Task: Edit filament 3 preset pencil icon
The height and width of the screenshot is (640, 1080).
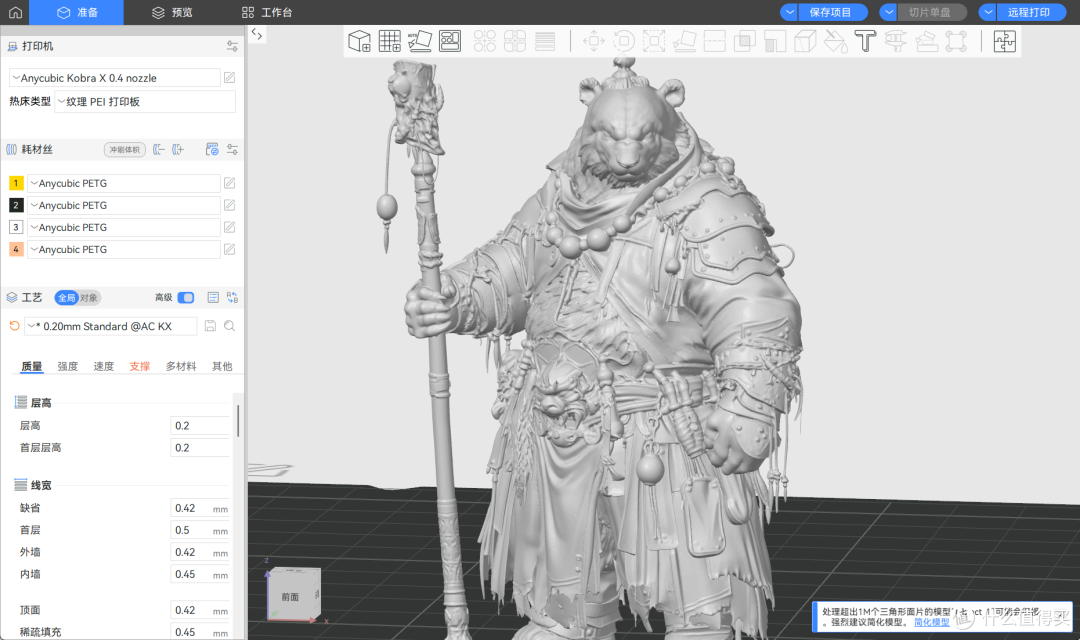Action: (x=229, y=227)
